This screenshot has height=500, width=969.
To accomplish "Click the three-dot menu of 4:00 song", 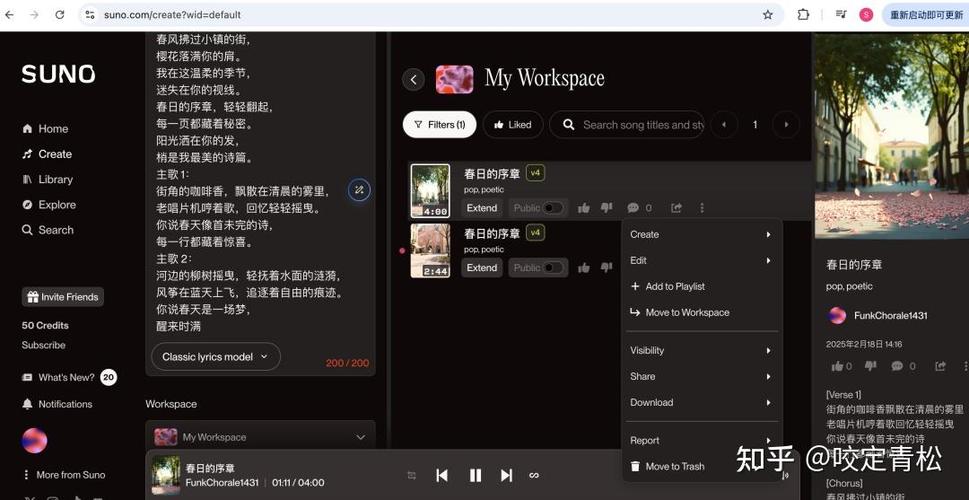I will [x=701, y=208].
